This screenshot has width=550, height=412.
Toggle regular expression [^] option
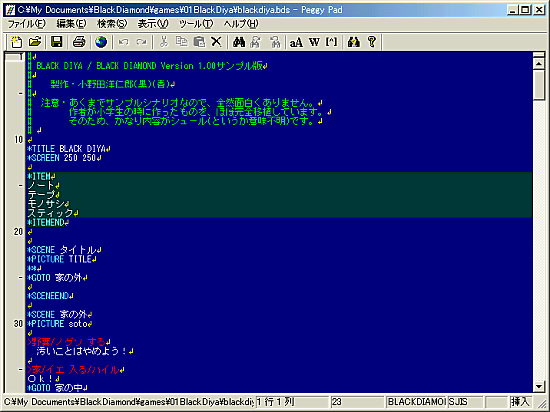coord(331,42)
